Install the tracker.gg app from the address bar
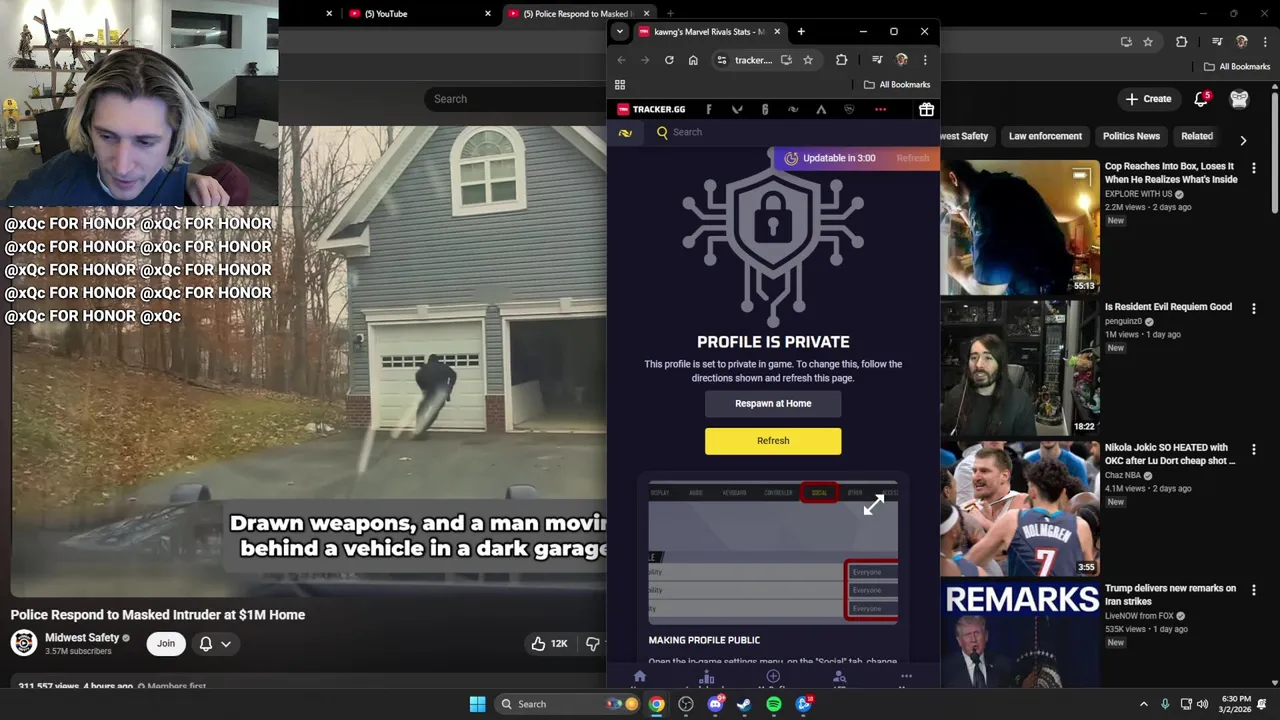 click(x=786, y=60)
